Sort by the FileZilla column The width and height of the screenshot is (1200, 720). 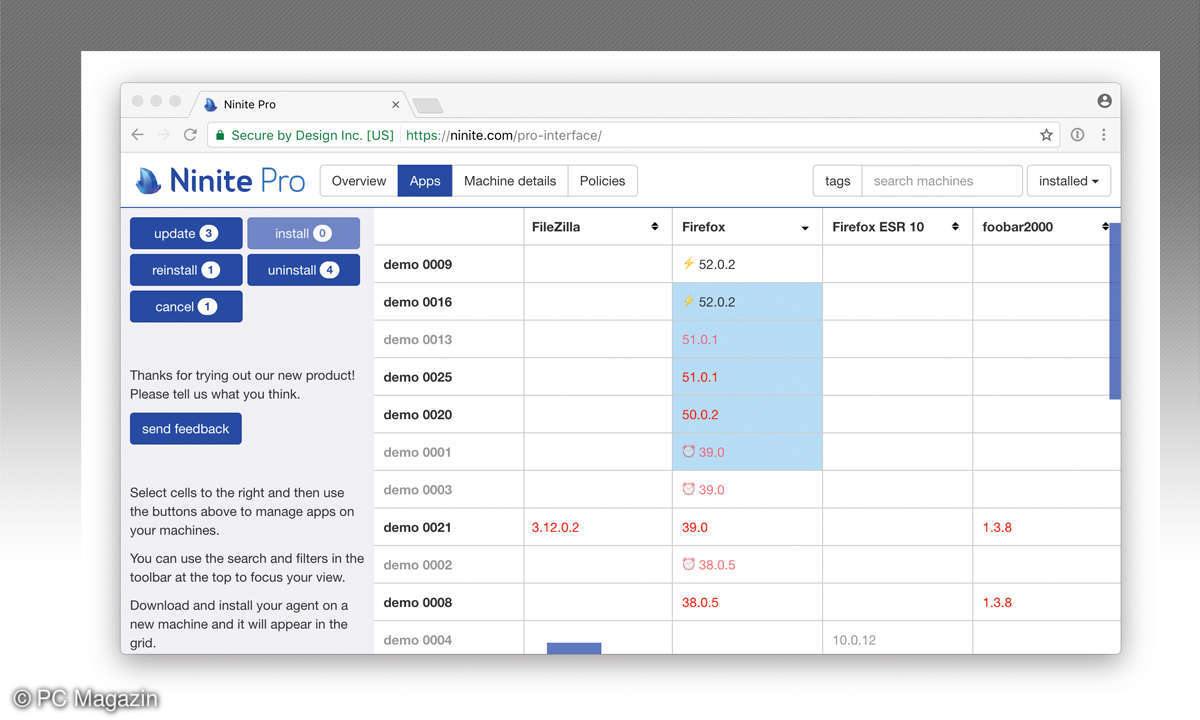tap(655, 227)
